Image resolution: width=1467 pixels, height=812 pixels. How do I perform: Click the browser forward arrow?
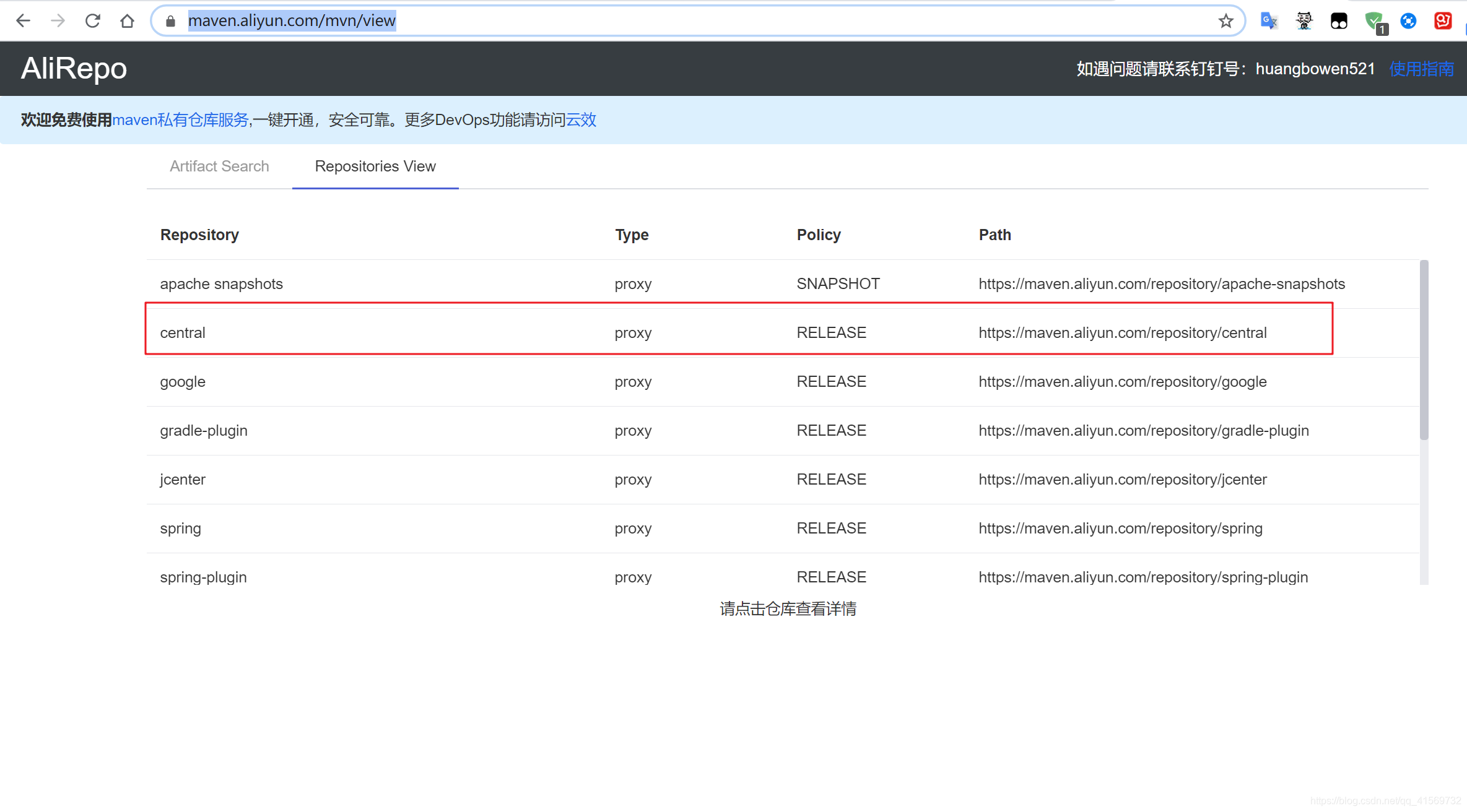[58, 21]
